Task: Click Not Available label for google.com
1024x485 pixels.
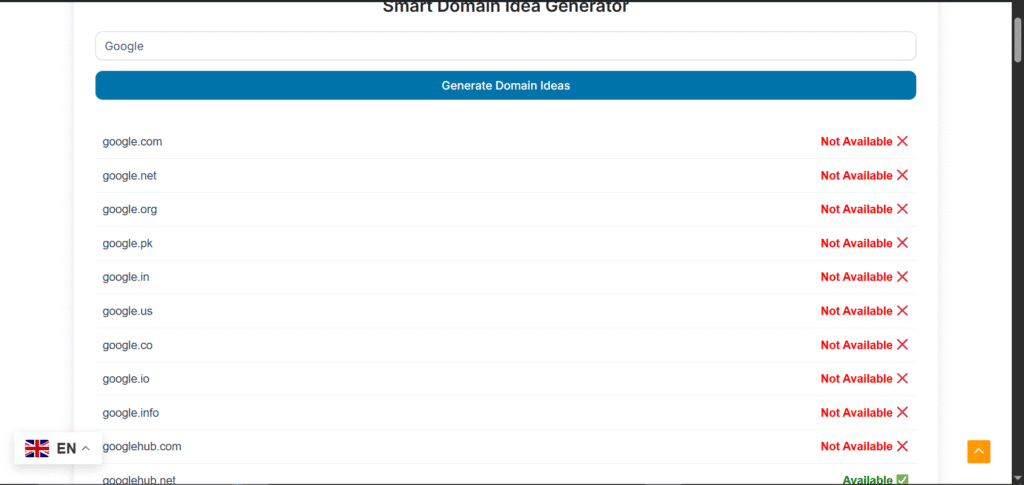Action: [856, 142]
